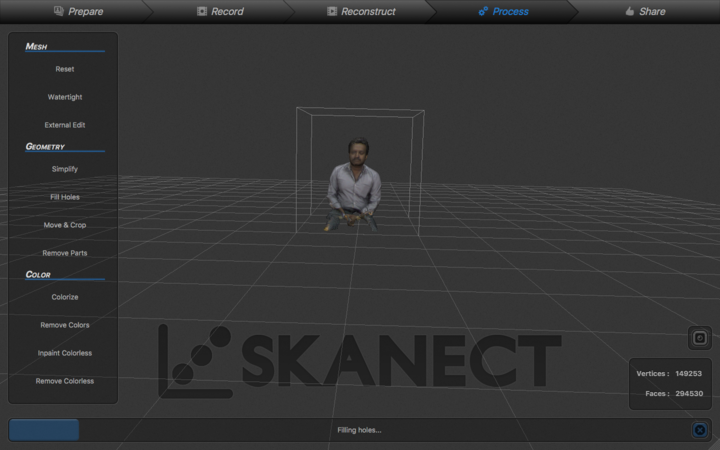This screenshot has height=450, width=720.
Task: Click the Reconstruct tab film icon
Action: (x=332, y=11)
